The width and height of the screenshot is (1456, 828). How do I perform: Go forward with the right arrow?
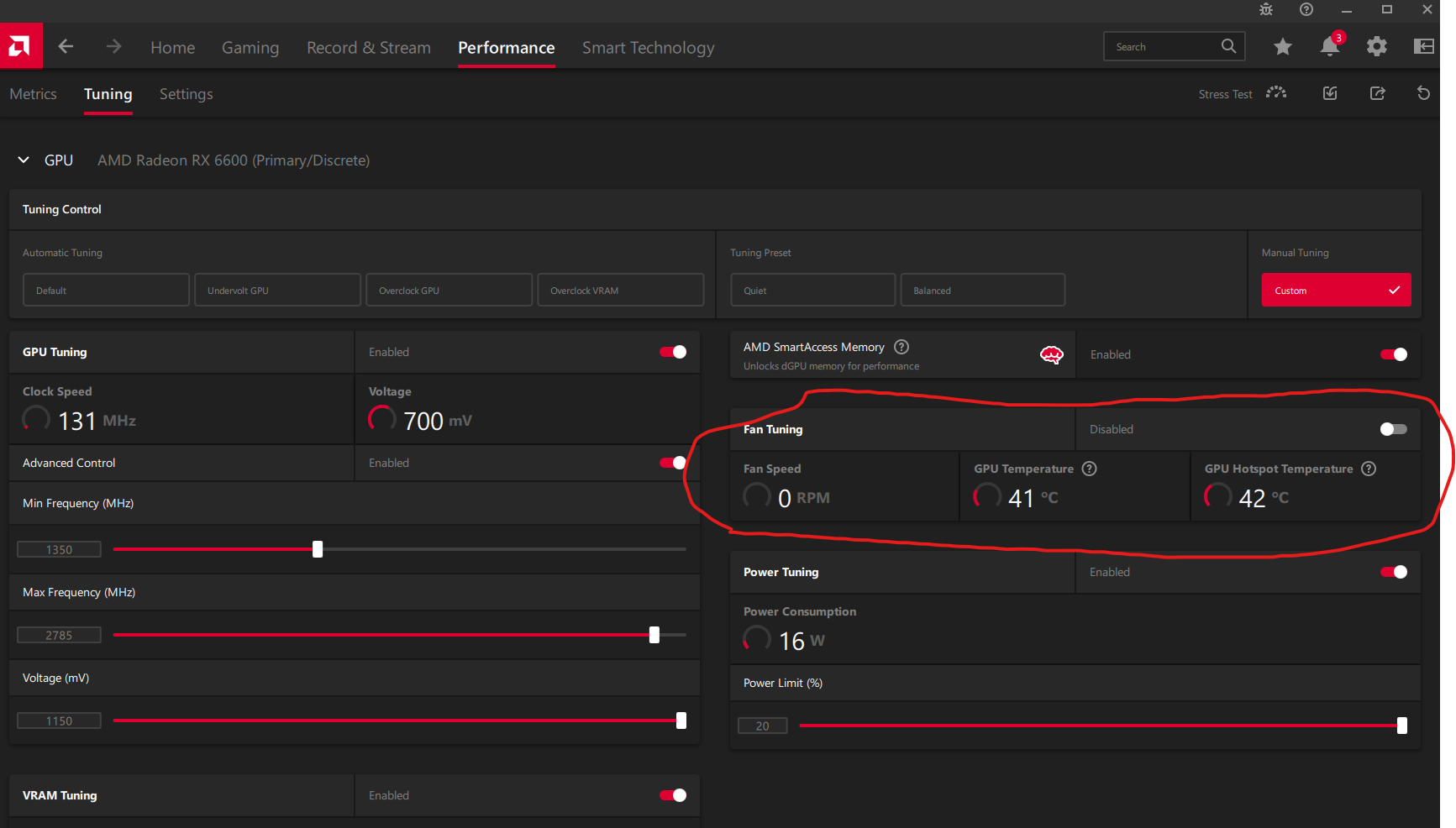click(114, 46)
